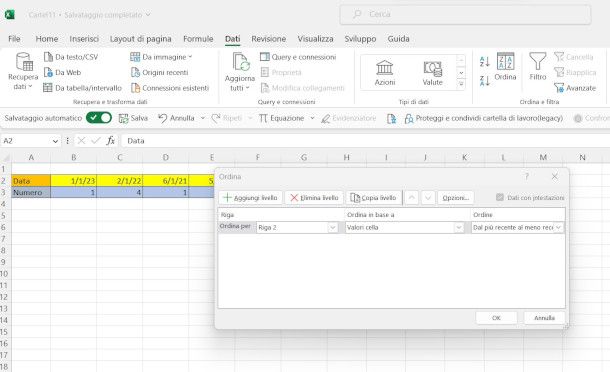The image size is (610, 372).
Task: Close the Ordina dialog
Action: pos(555,177)
